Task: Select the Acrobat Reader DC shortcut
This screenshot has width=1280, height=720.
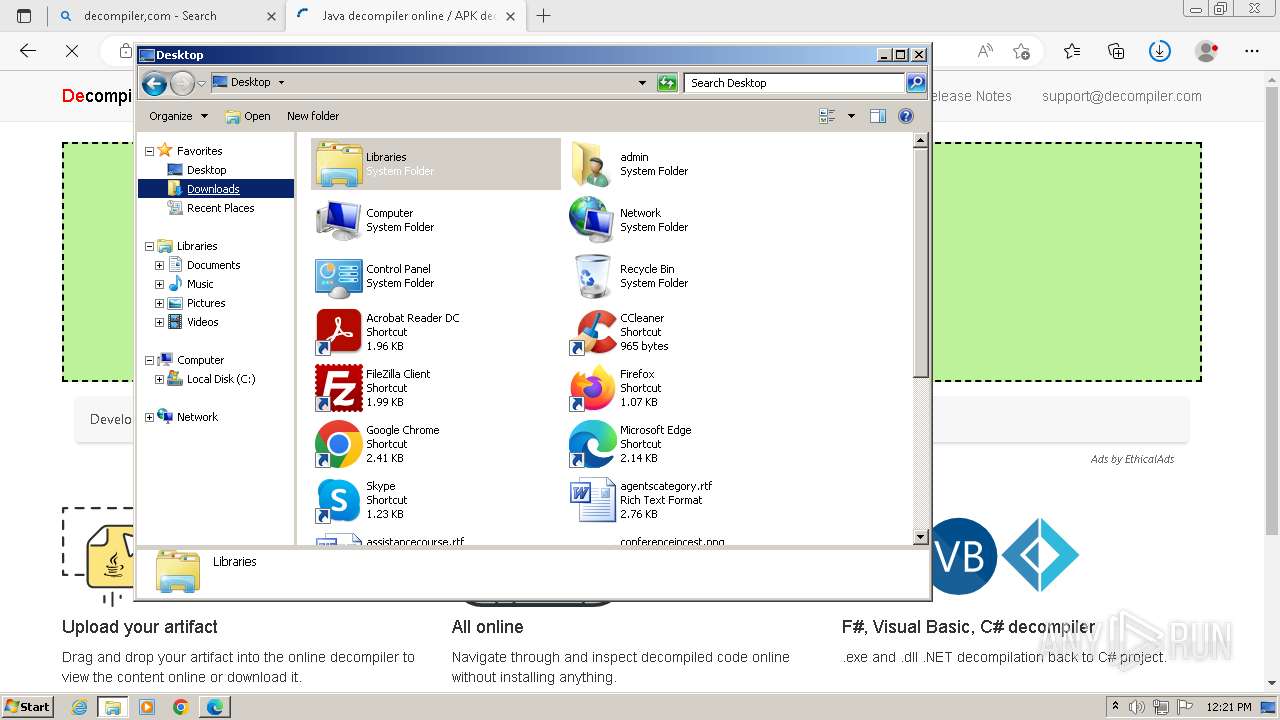Action: point(339,332)
